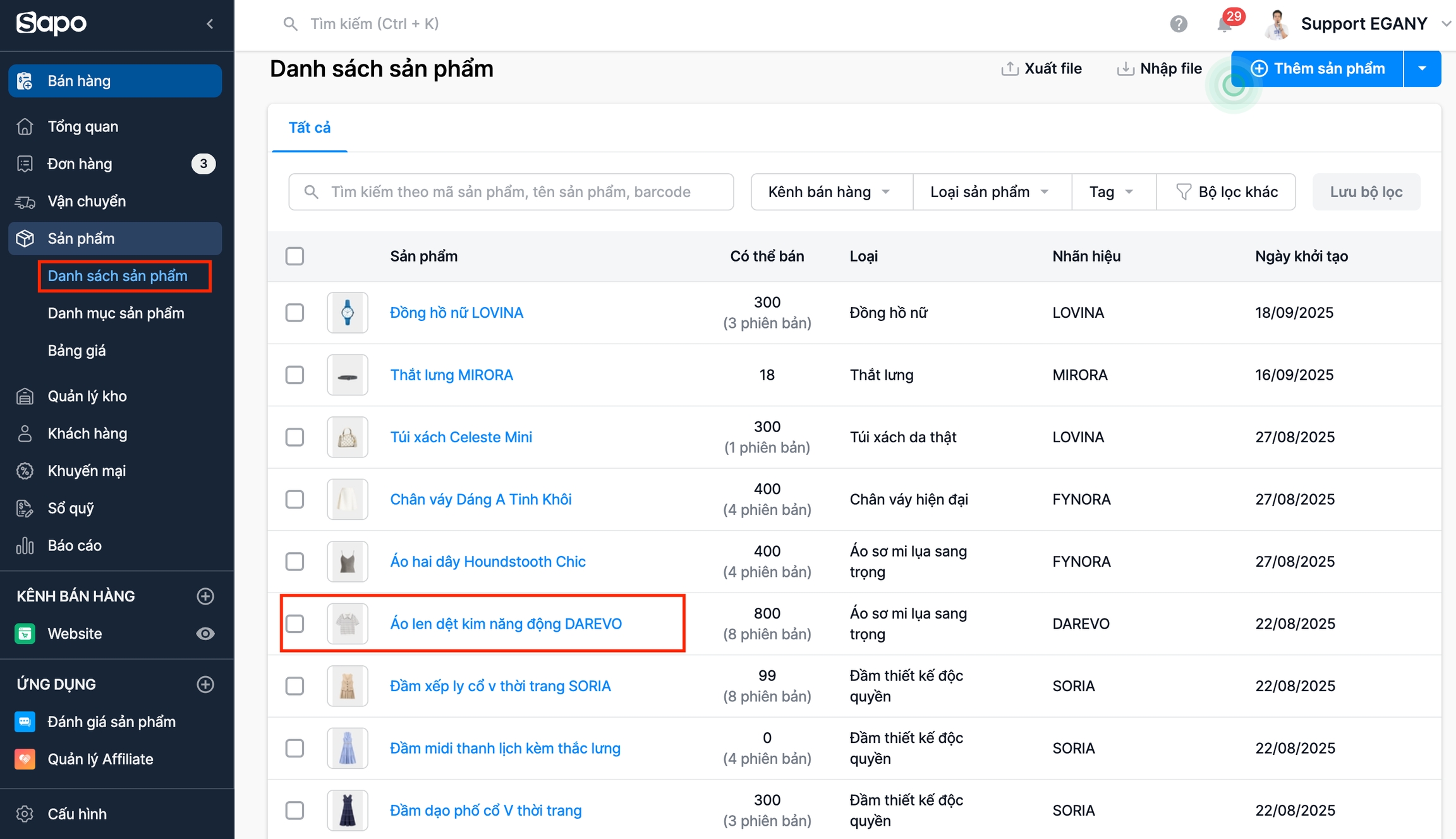The height and width of the screenshot is (839, 1456).
Task: Expand the Thêm sản phẩm arrow dropdown
Action: [1422, 68]
